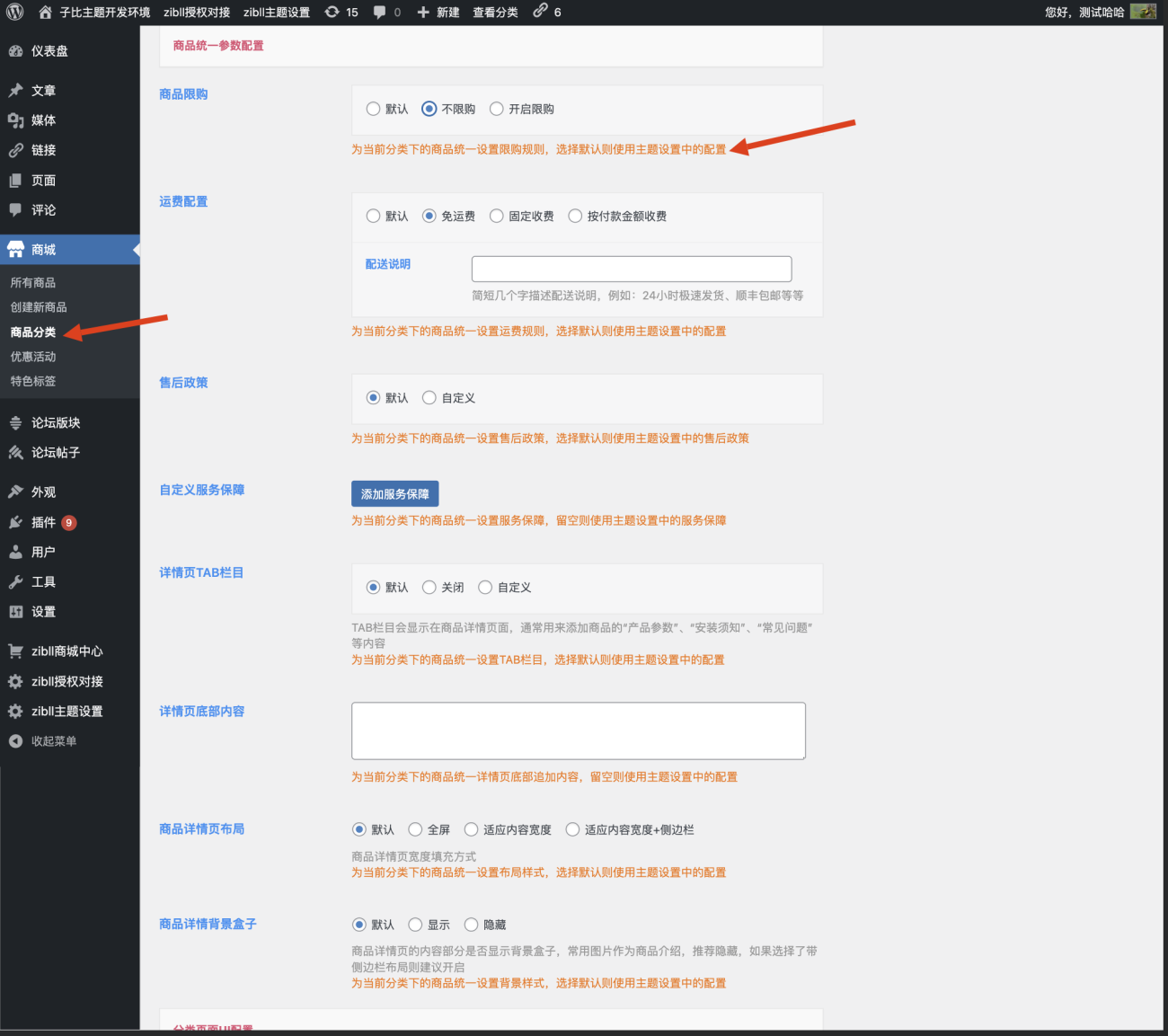Viewport: 1168px width, 1036px height.
Task: Click the 运费配置 field label
Action: (x=183, y=201)
